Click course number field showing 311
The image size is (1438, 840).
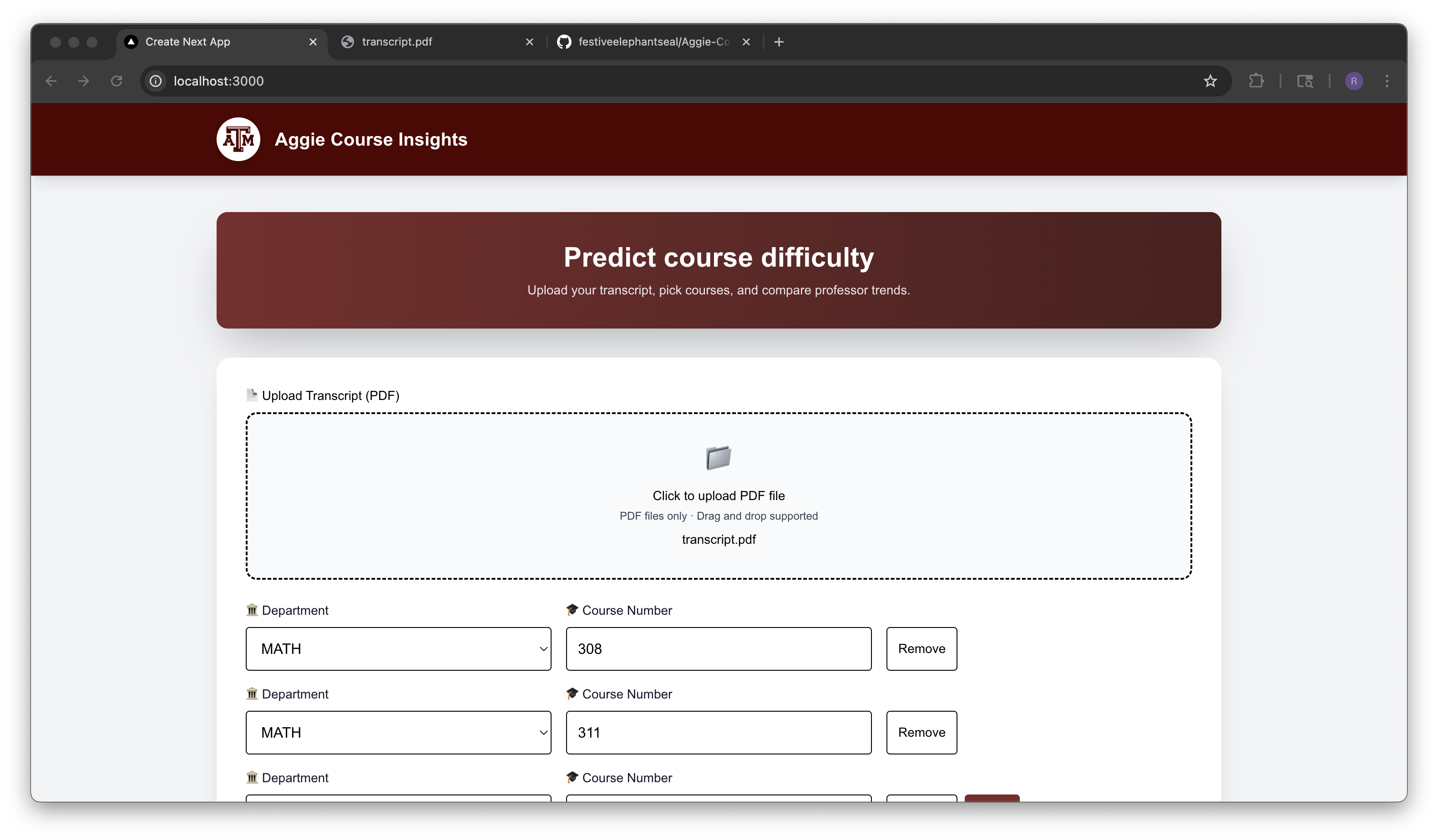pyautogui.click(x=719, y=732)
